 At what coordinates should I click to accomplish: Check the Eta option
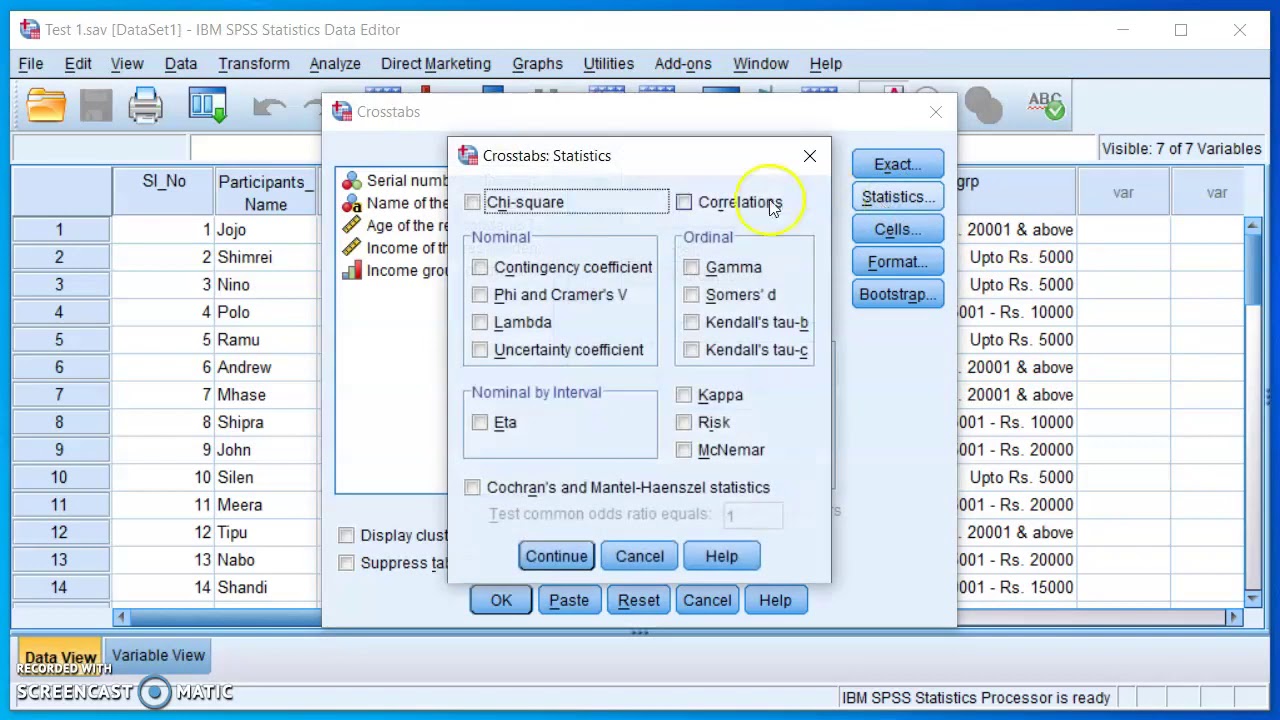tap(480, 422)
